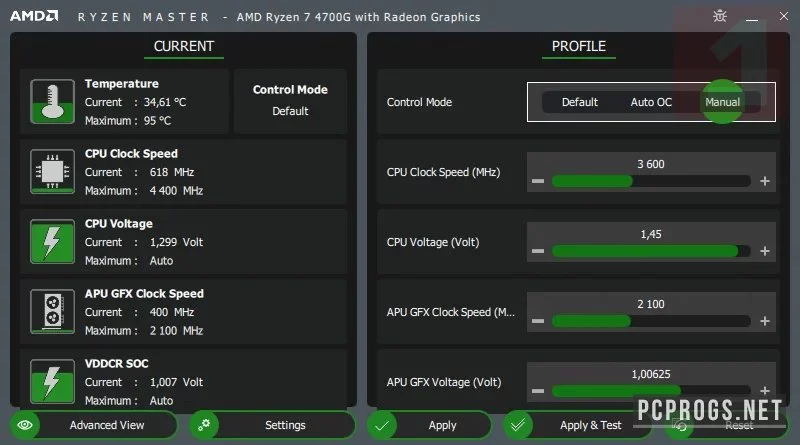Click the APU GFX Voltage (Volt) label
Image resolution: width=800 pixels, height=445 pixels.
tap(444, 382)
